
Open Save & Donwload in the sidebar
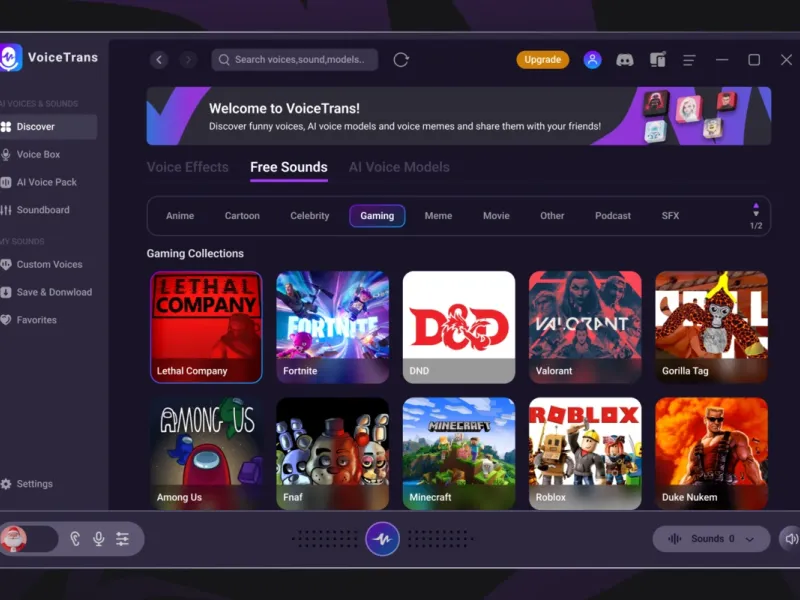pyautogui.click(x=48, y=292)
